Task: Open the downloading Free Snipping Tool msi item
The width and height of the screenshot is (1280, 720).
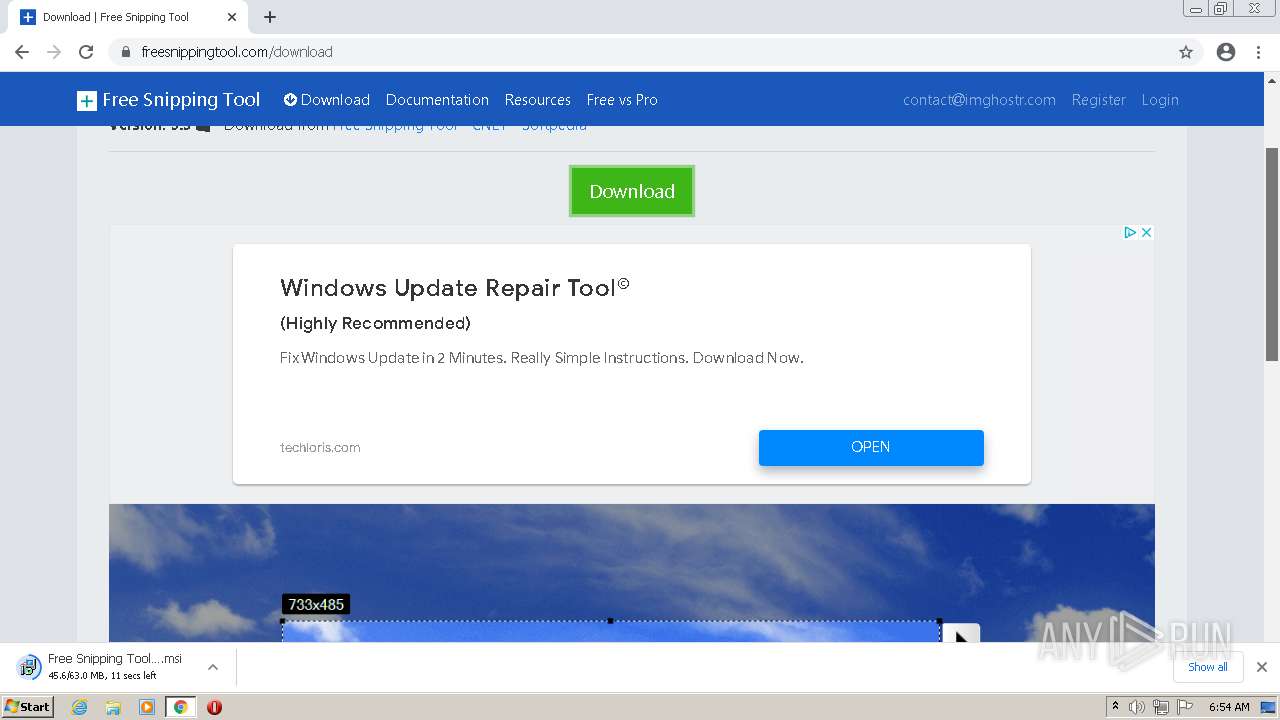Action: tap(115, 667)
